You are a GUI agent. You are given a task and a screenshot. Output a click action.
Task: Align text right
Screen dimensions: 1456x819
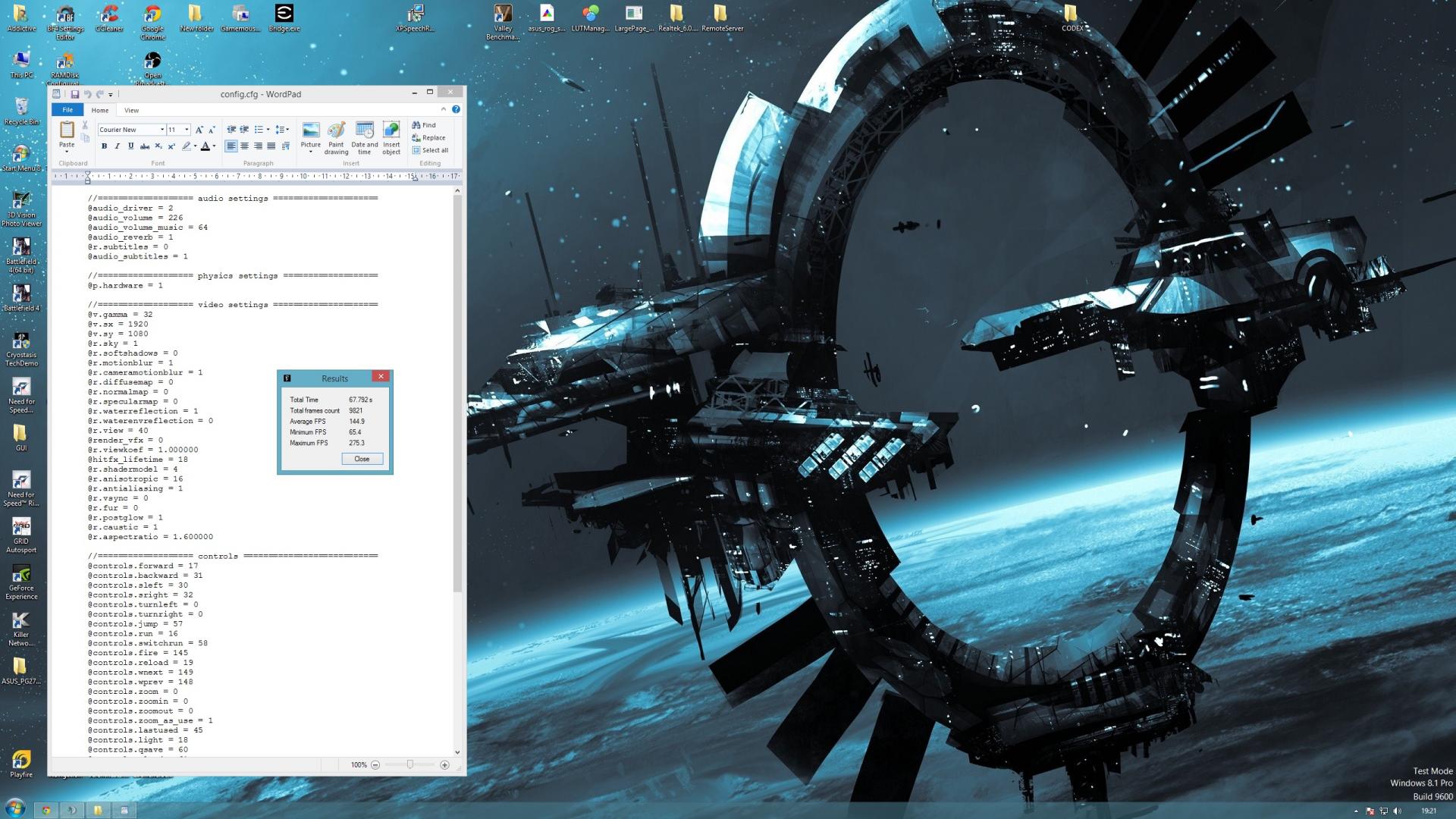click(258, 146)
